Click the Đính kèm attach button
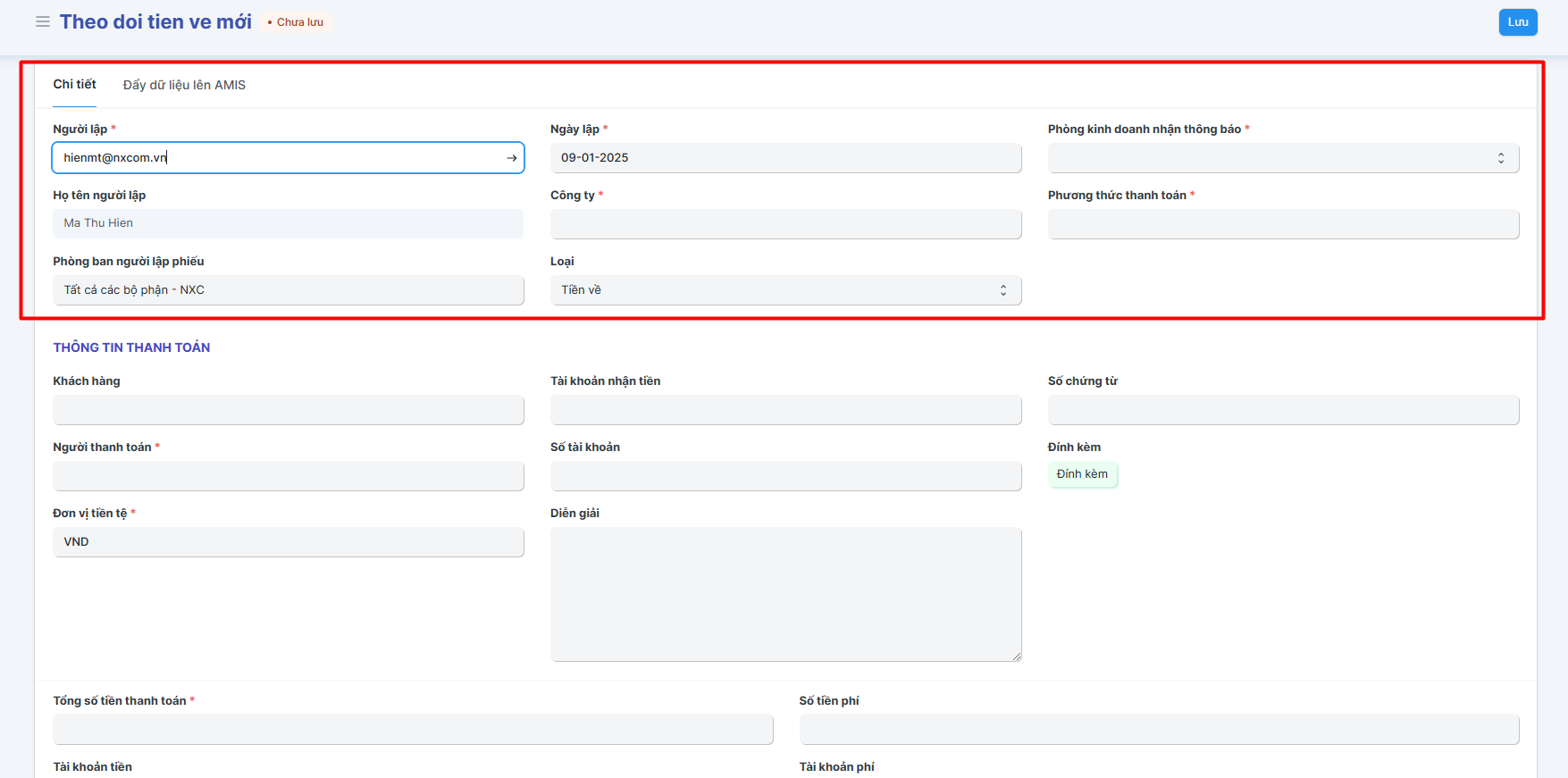 pos(1082,474)
